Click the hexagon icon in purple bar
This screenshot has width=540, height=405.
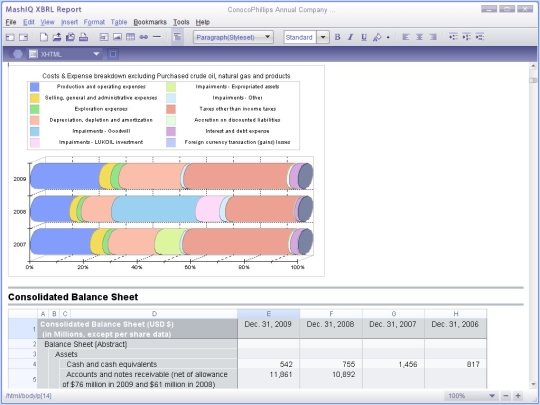(18, 54)
